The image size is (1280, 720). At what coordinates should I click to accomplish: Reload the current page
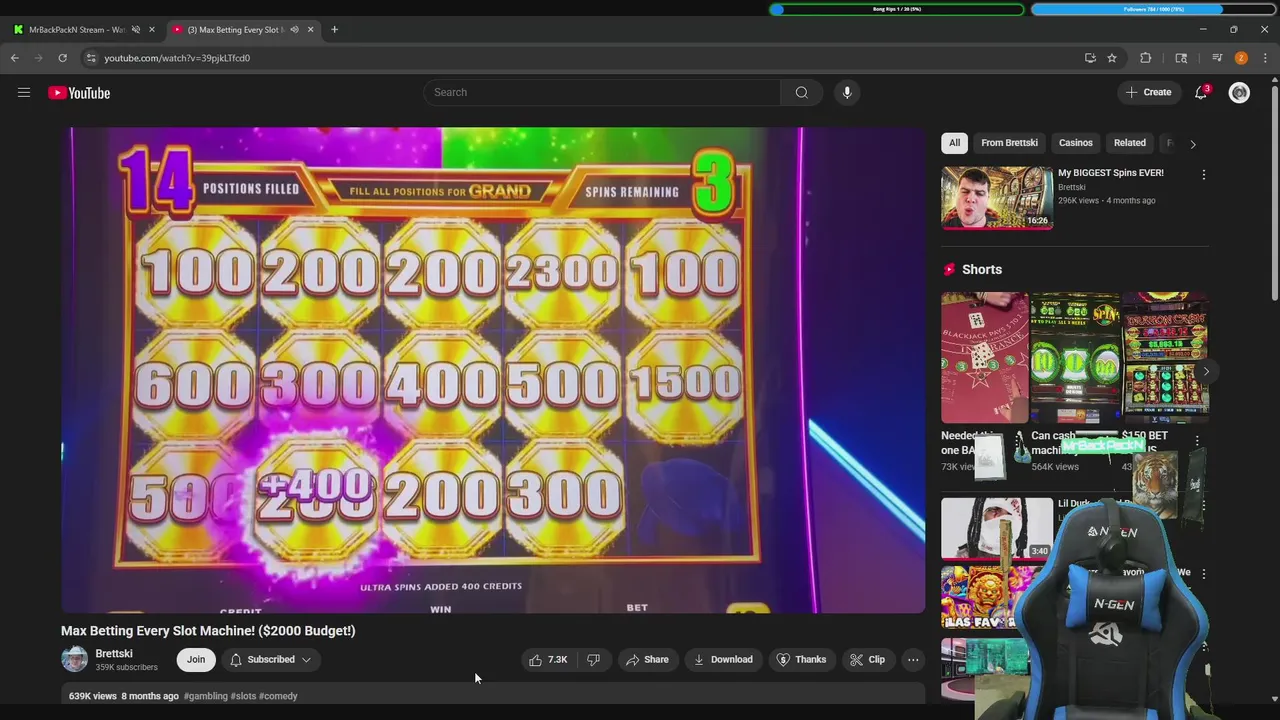point(62,58)
